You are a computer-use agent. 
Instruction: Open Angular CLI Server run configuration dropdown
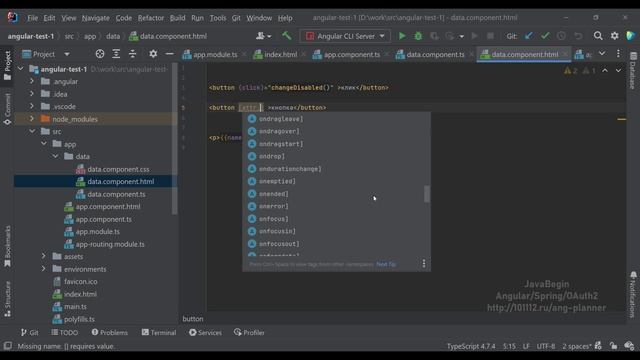[x=345, y=36]
